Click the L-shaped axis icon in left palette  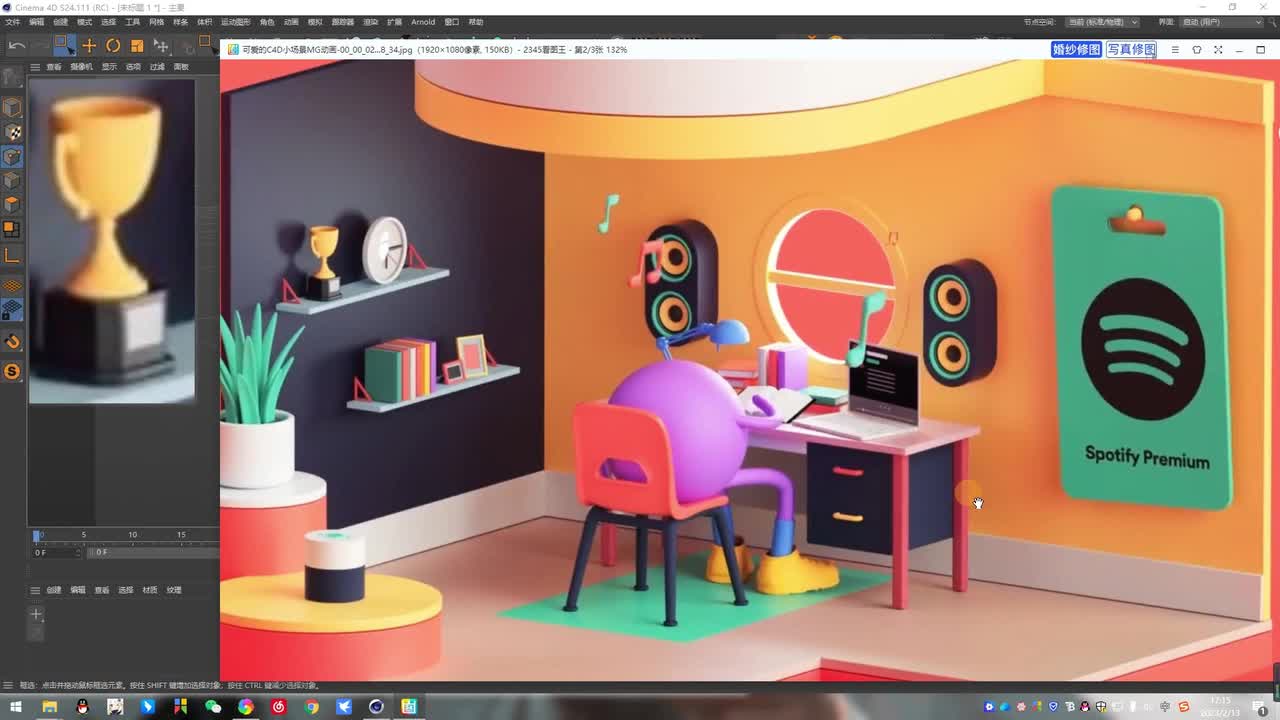(12, 256)
